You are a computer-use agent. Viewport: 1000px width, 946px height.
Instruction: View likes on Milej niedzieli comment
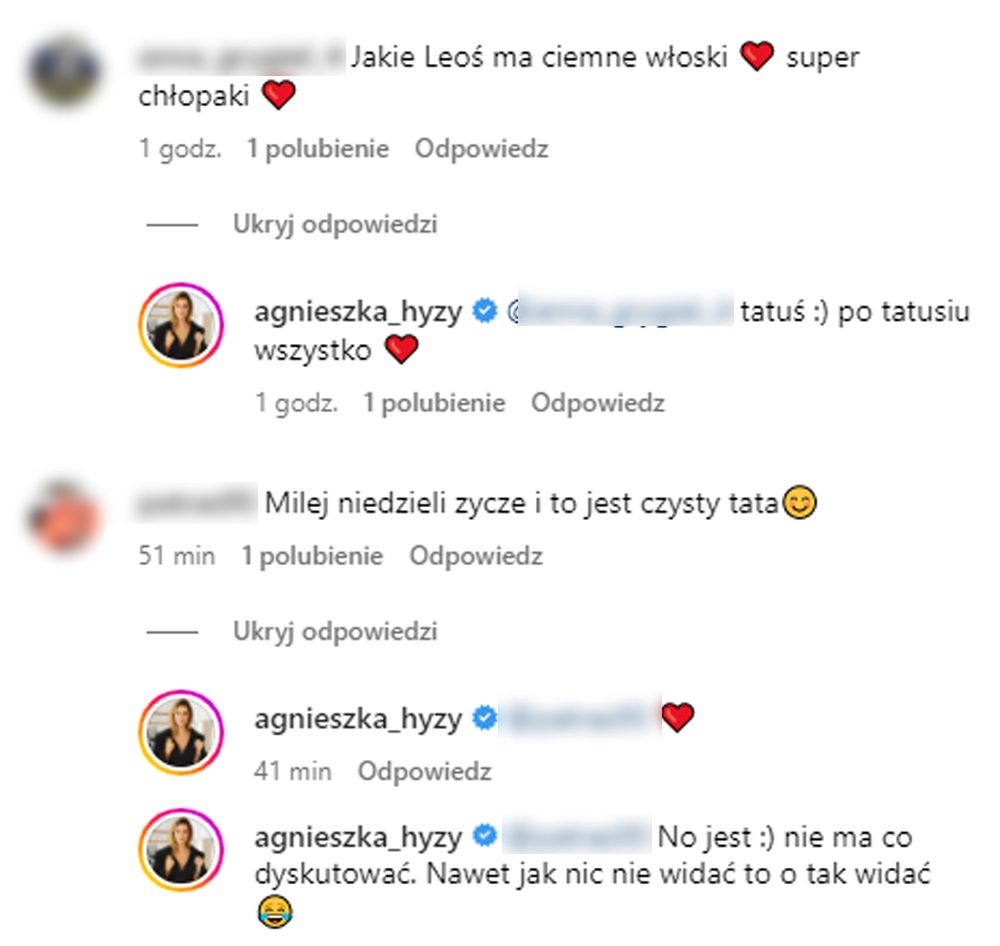312,556
